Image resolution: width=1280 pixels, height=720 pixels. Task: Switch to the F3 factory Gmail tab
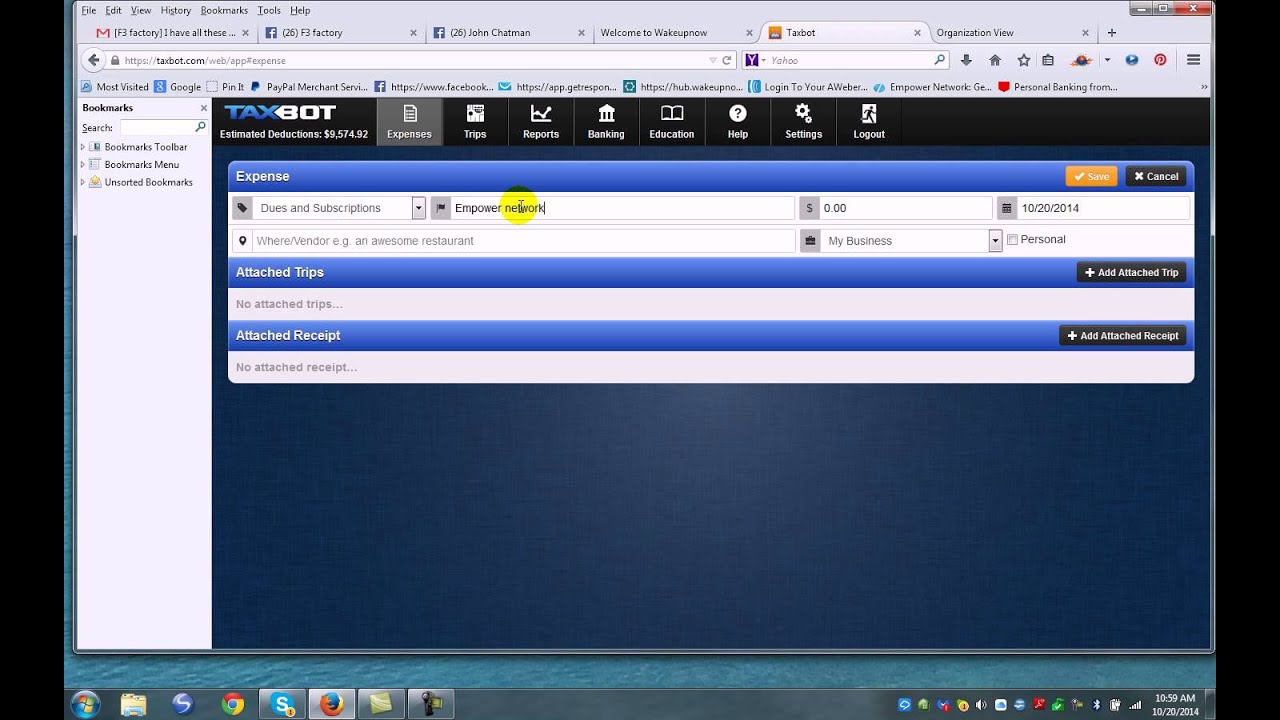[171, 32]
